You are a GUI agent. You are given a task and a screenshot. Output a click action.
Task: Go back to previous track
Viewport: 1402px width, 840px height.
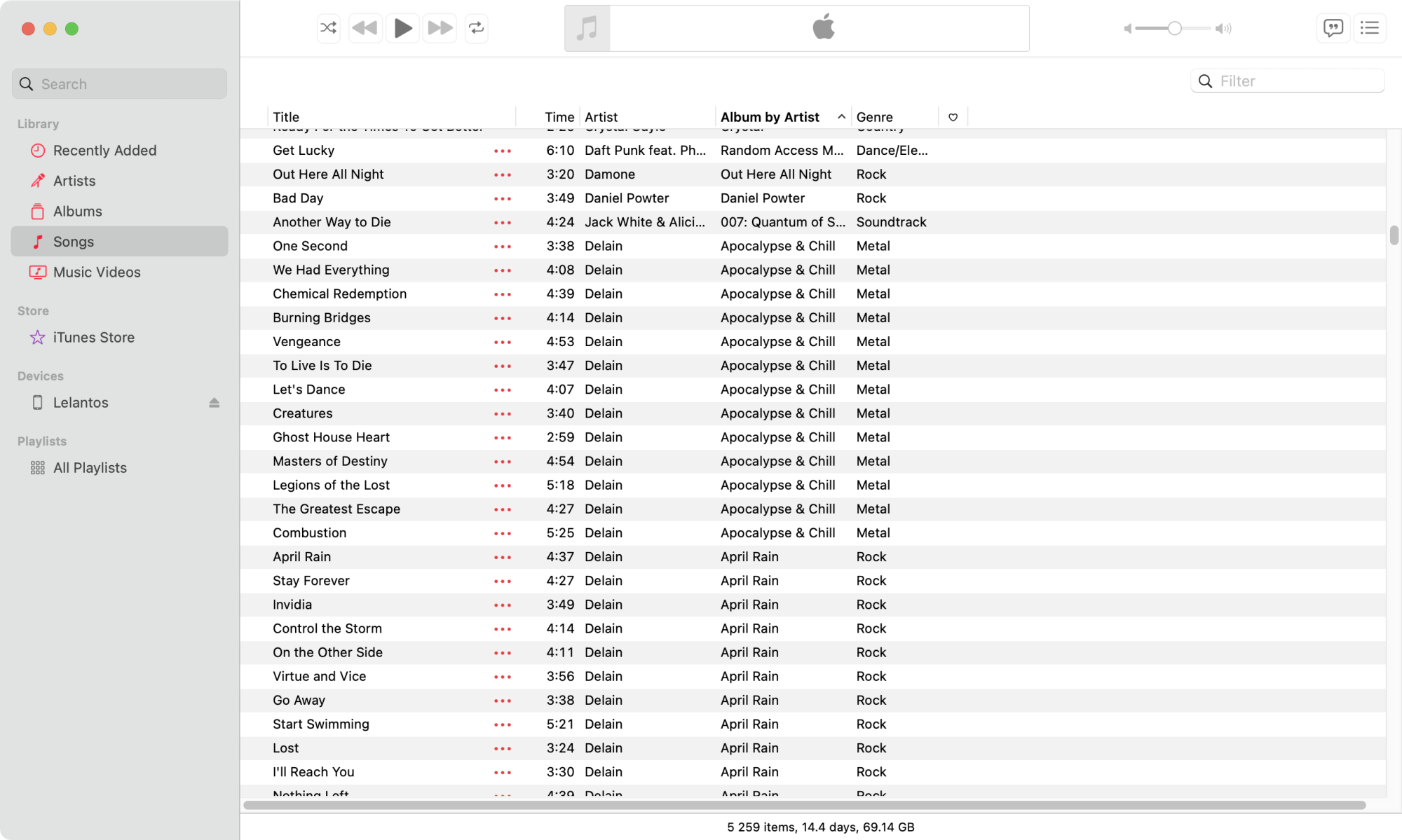[x=365, y=28]
